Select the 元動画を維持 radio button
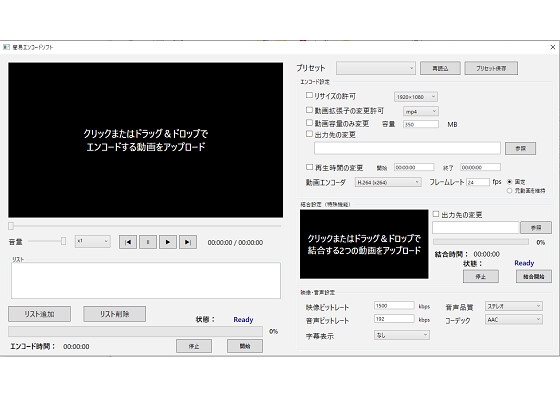 pyautogui.click(x=509, y=191)
